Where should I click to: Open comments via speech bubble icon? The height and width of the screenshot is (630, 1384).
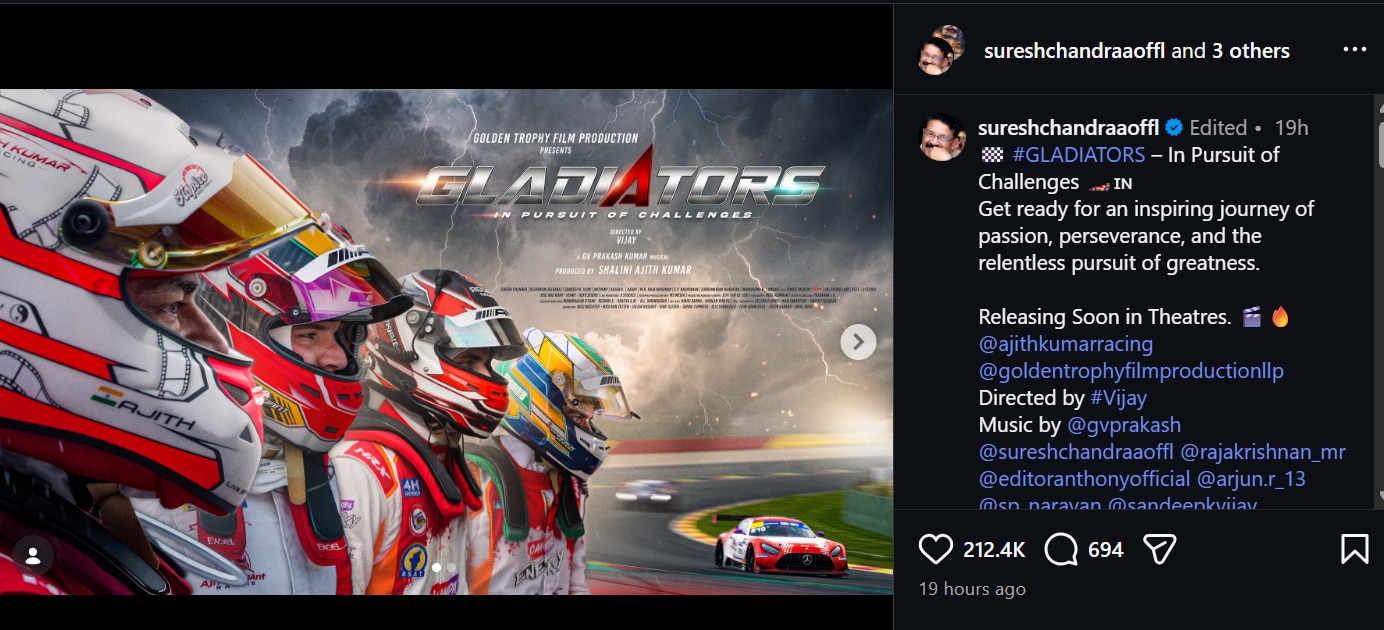(x=1060, y=549)
